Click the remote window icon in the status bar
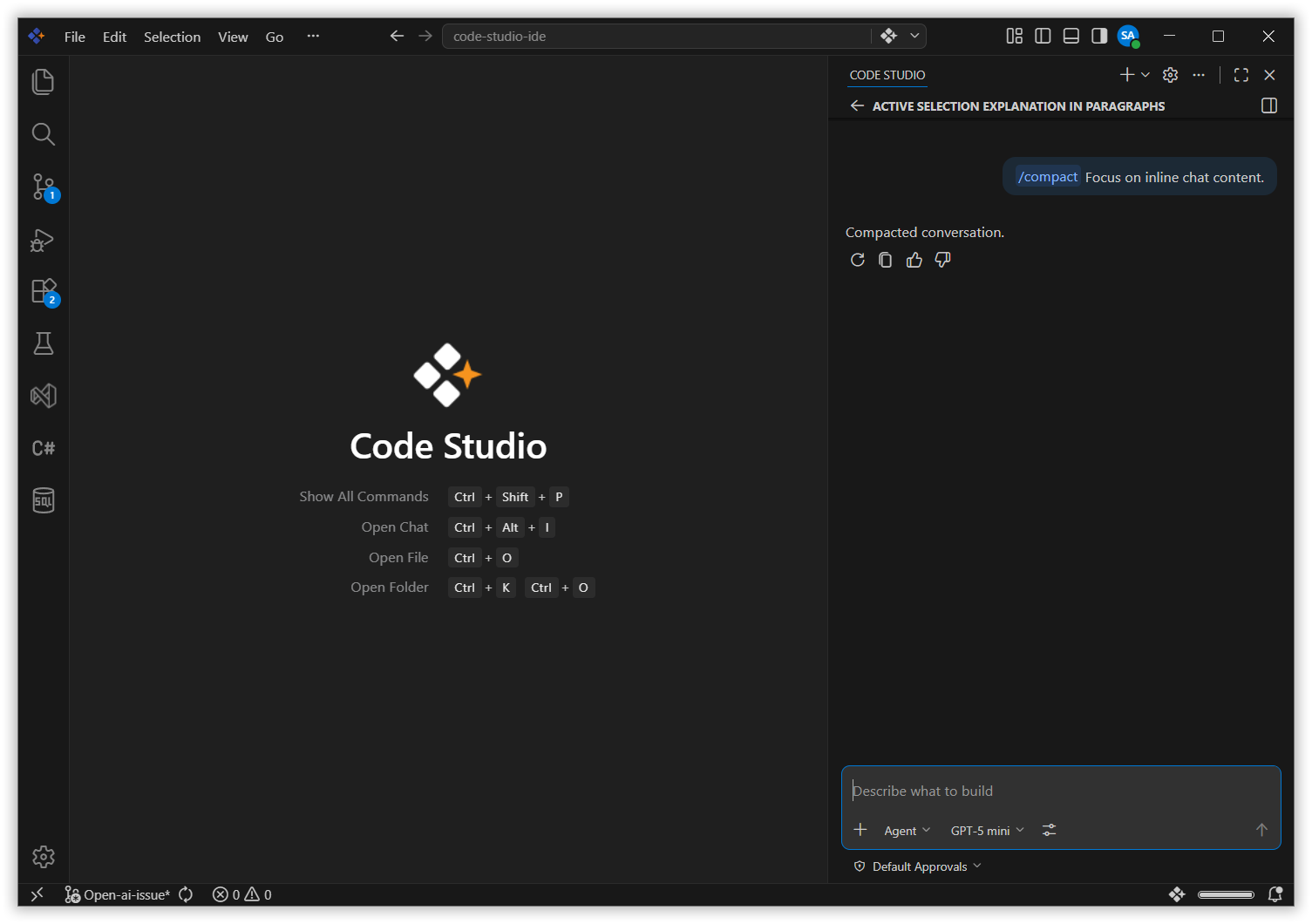The width and height of the screenshot is (1312, 924). coord(37,894)
